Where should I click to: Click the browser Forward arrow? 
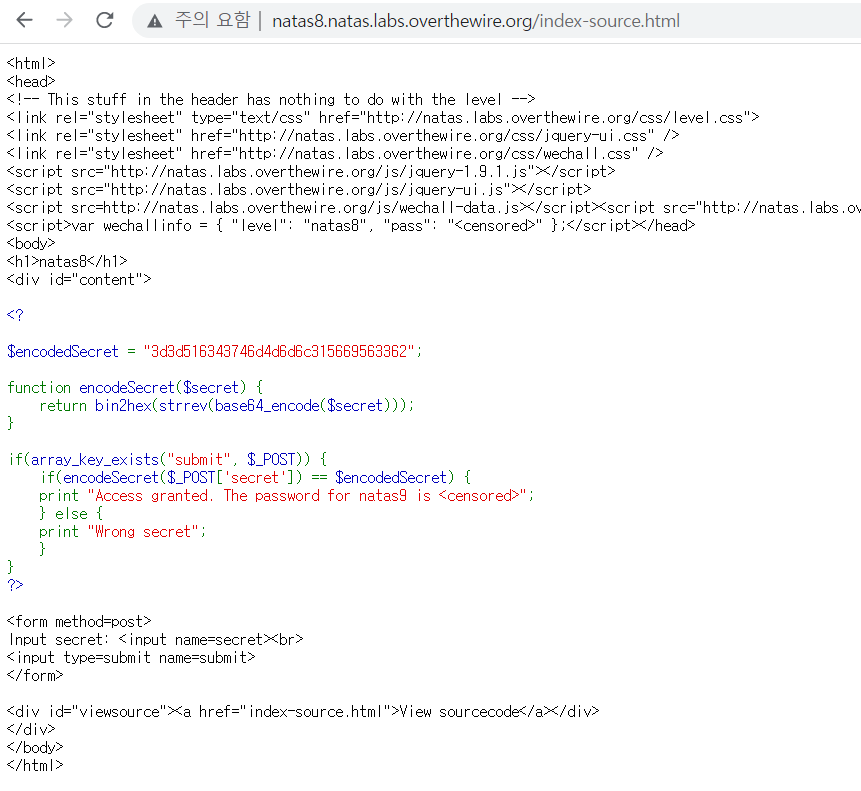(x=65, y=20)
